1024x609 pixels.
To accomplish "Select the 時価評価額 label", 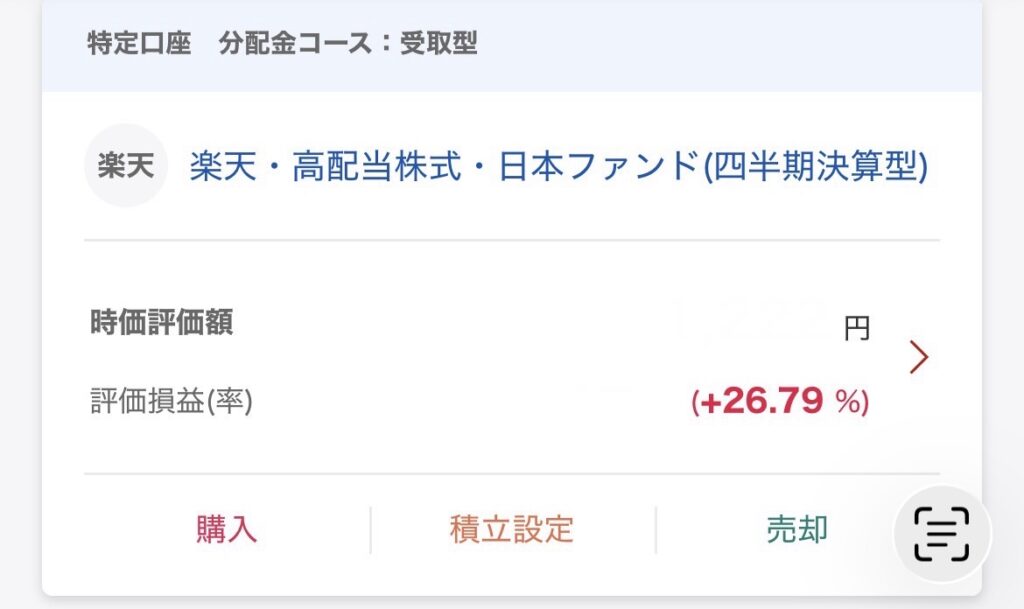I will pos(161,322).
